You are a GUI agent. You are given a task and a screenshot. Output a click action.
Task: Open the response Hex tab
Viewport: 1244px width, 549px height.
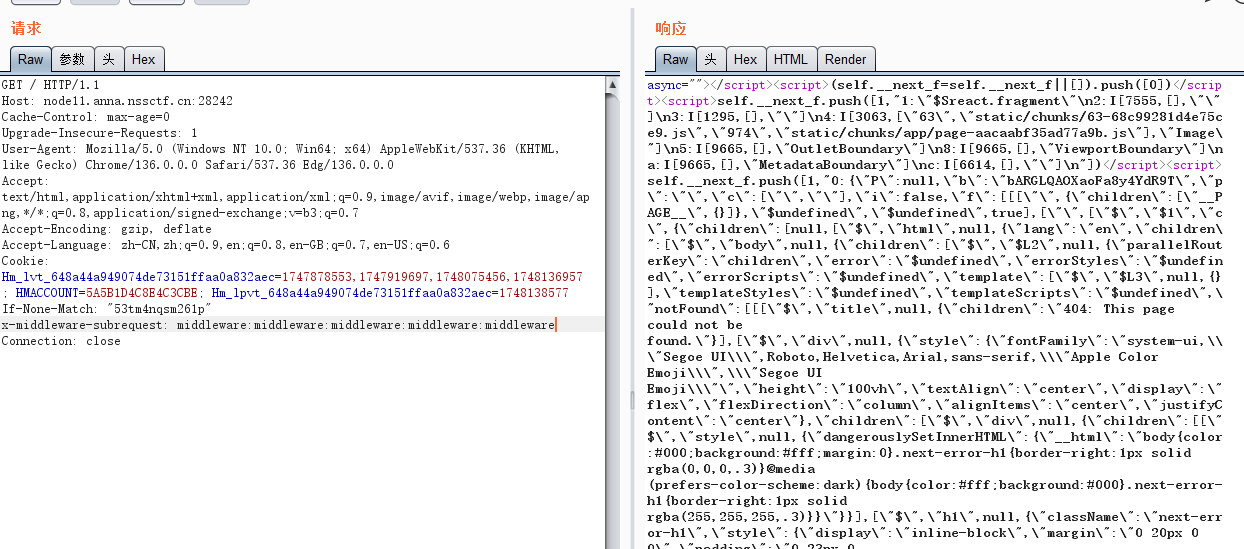pyautogui.click(x=745, y=59)
